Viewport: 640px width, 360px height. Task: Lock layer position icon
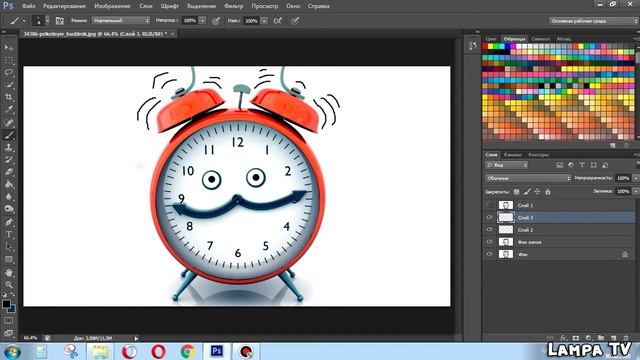pyautogui.click(x=537, y=191)
